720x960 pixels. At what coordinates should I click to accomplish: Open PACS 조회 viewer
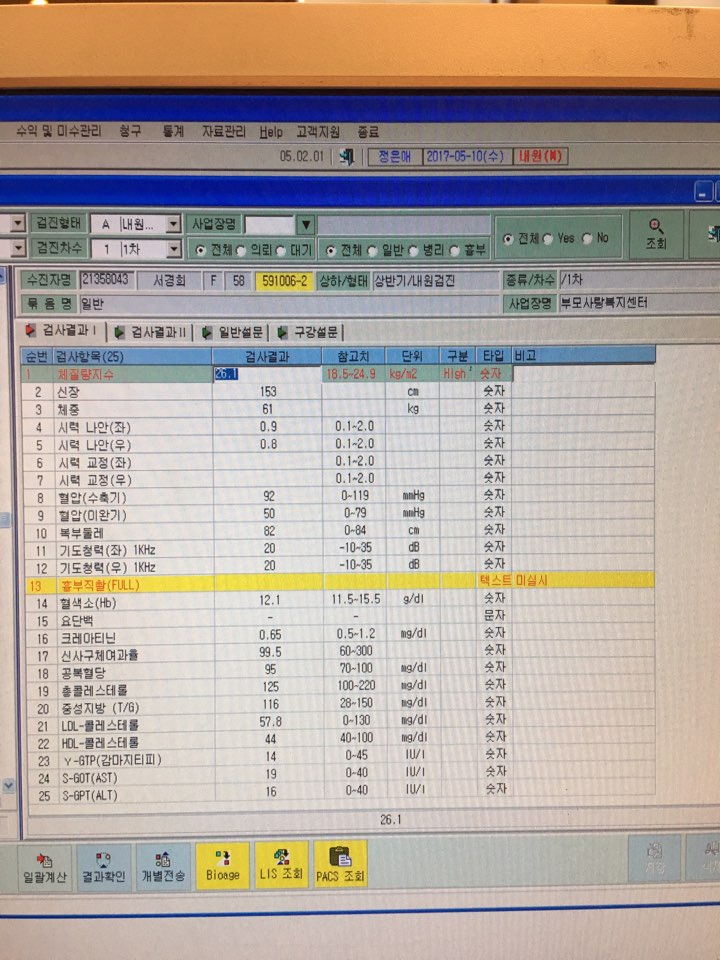[340, 864]
